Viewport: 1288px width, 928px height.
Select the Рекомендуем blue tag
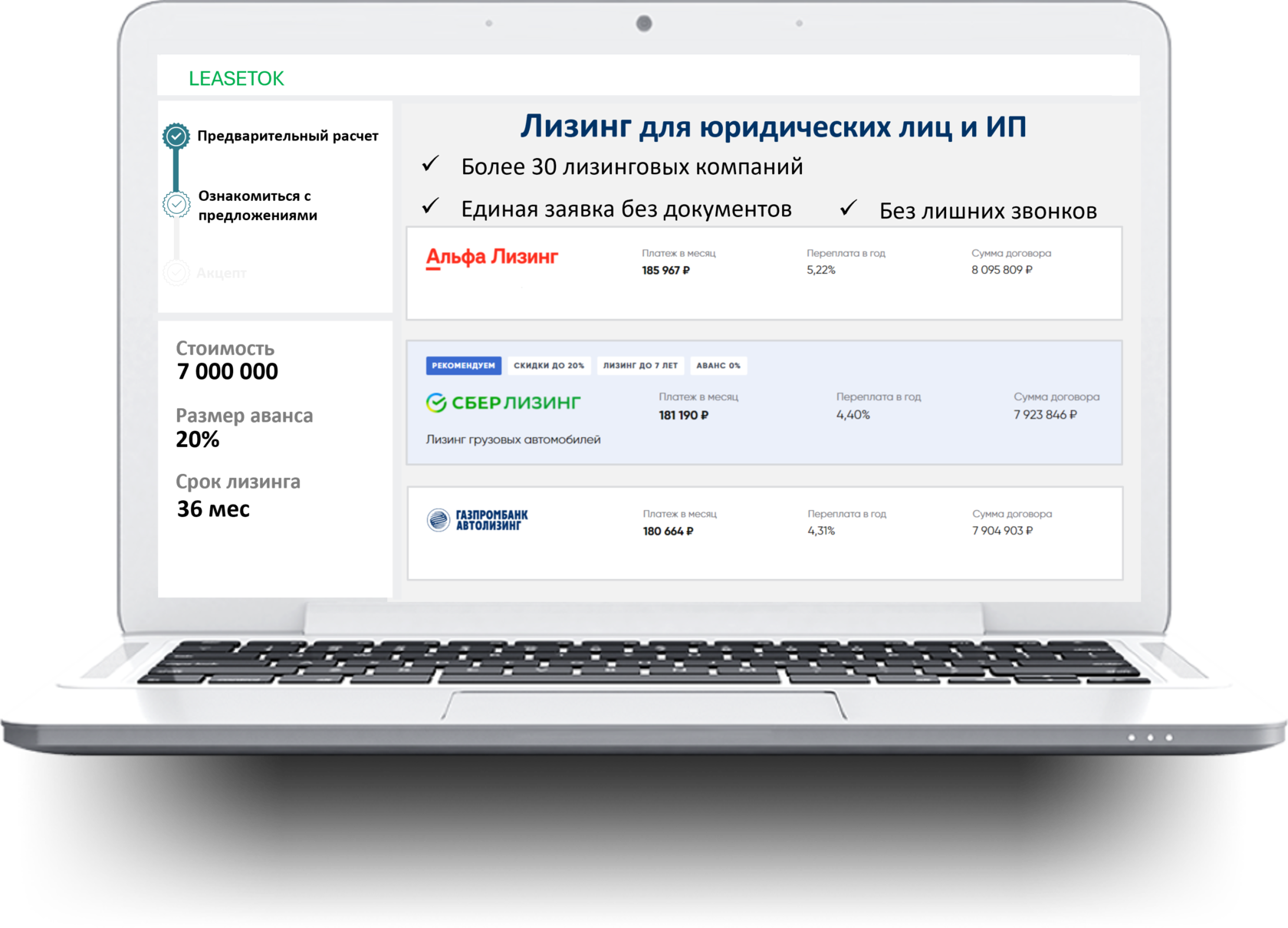[x=463, y=366]
